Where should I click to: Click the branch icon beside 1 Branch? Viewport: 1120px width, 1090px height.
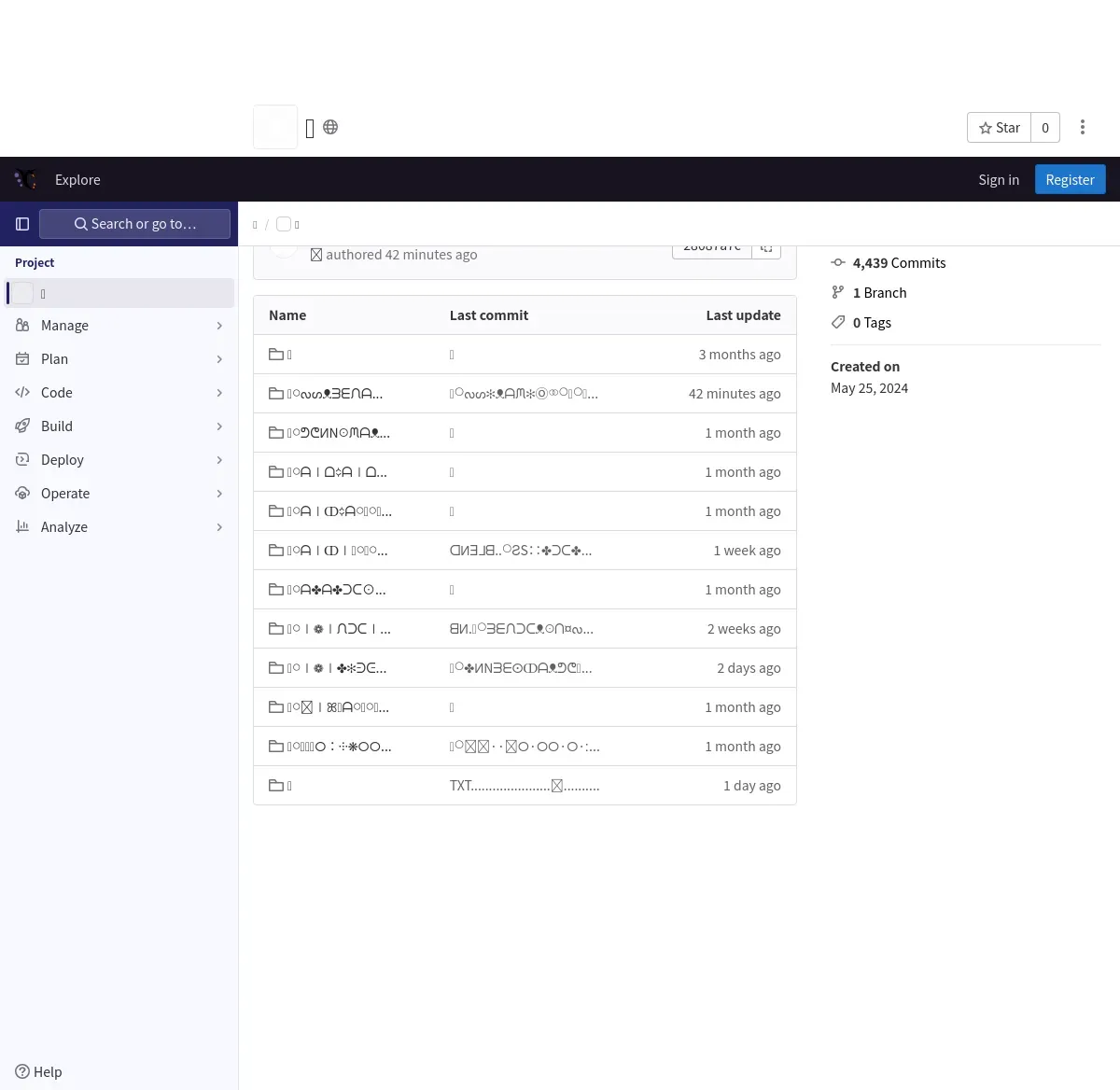point(838,293)
